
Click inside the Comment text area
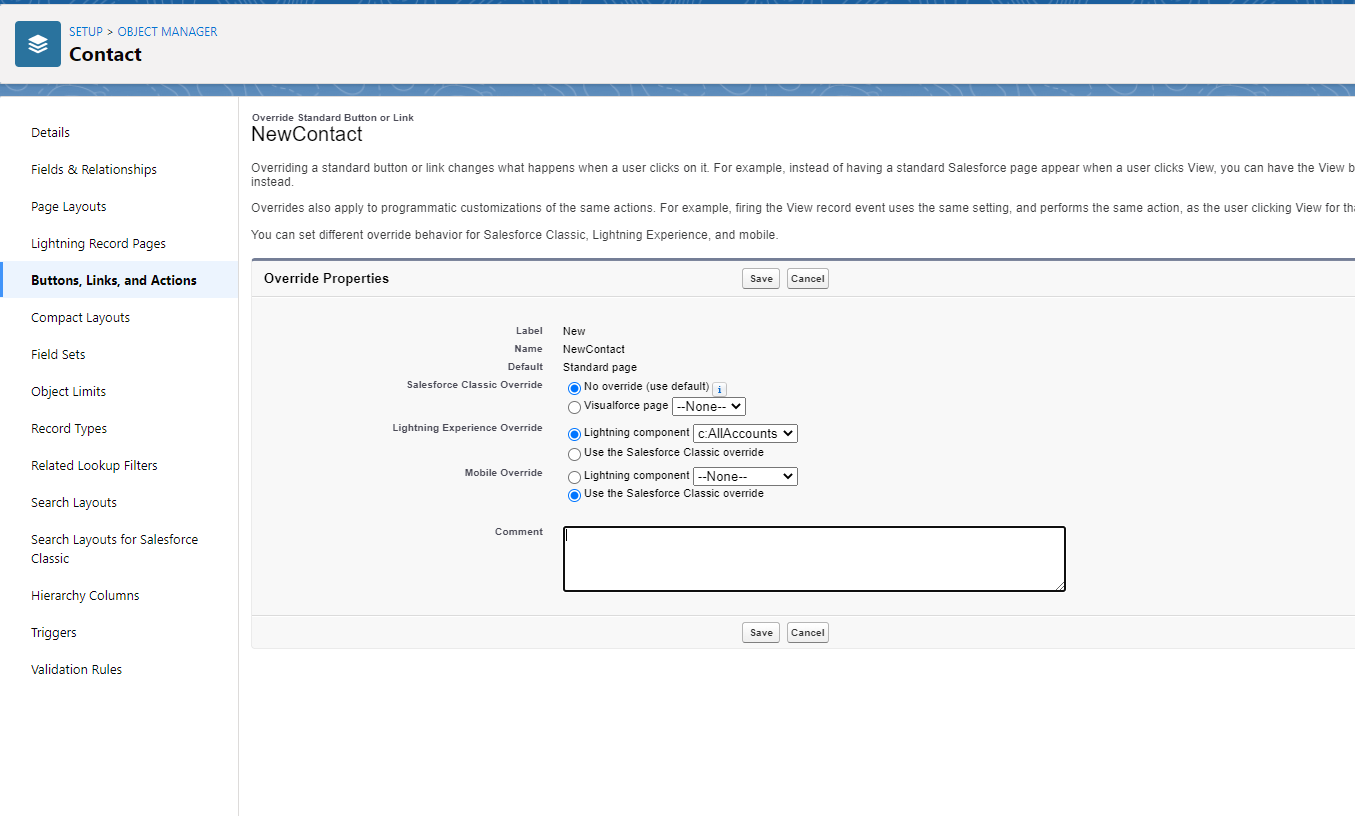(x=814, y=559)
